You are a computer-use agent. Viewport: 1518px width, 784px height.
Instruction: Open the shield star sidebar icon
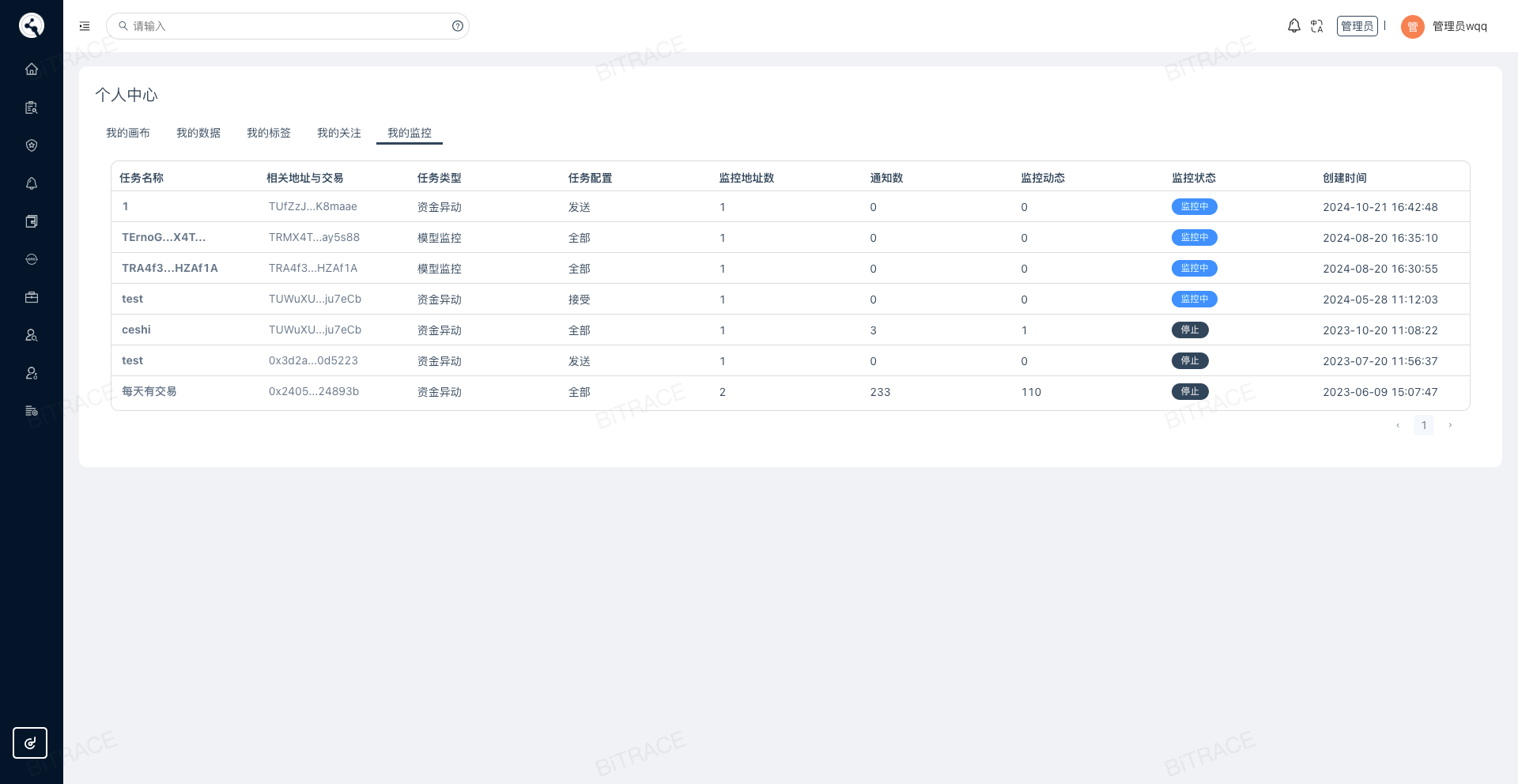(x=32, y=145)
